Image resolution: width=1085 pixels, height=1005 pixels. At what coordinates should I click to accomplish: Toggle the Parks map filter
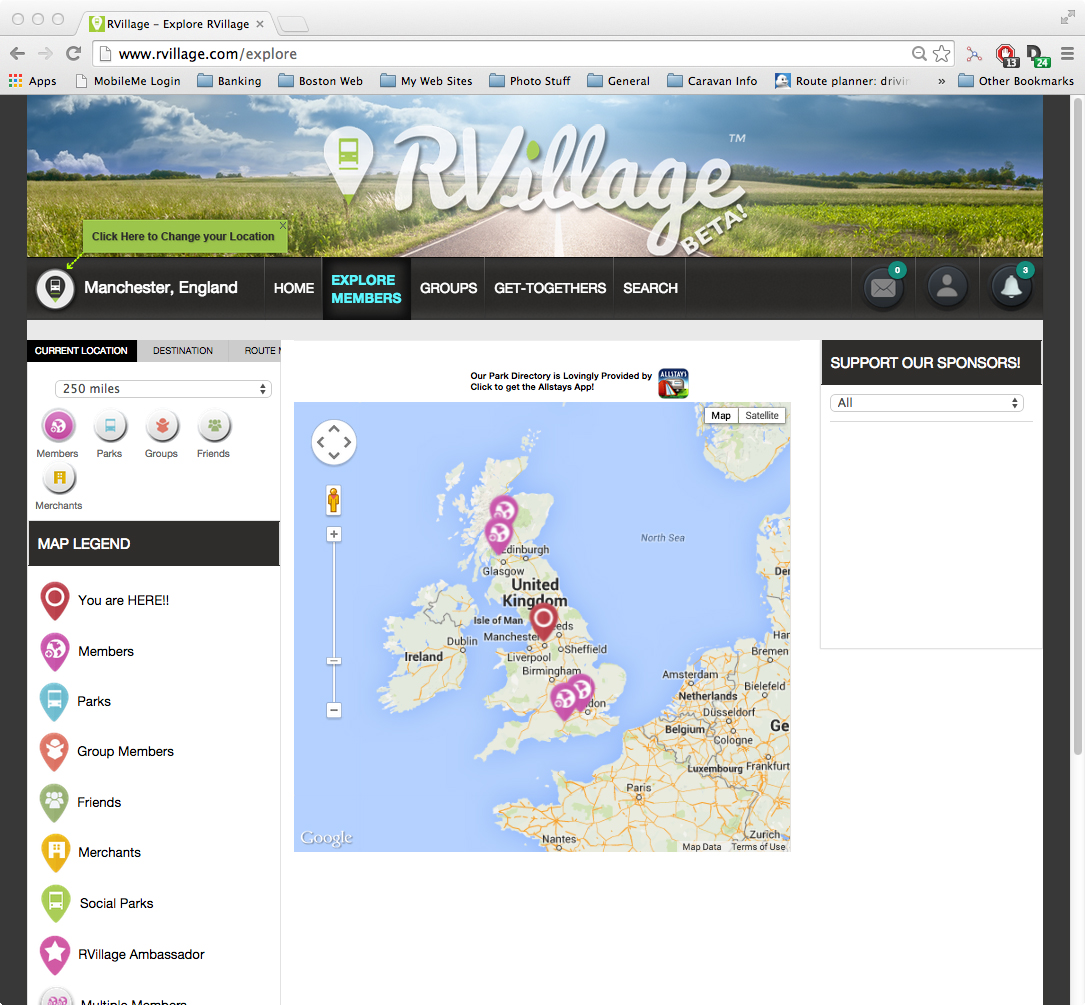(x=110, y=427)
